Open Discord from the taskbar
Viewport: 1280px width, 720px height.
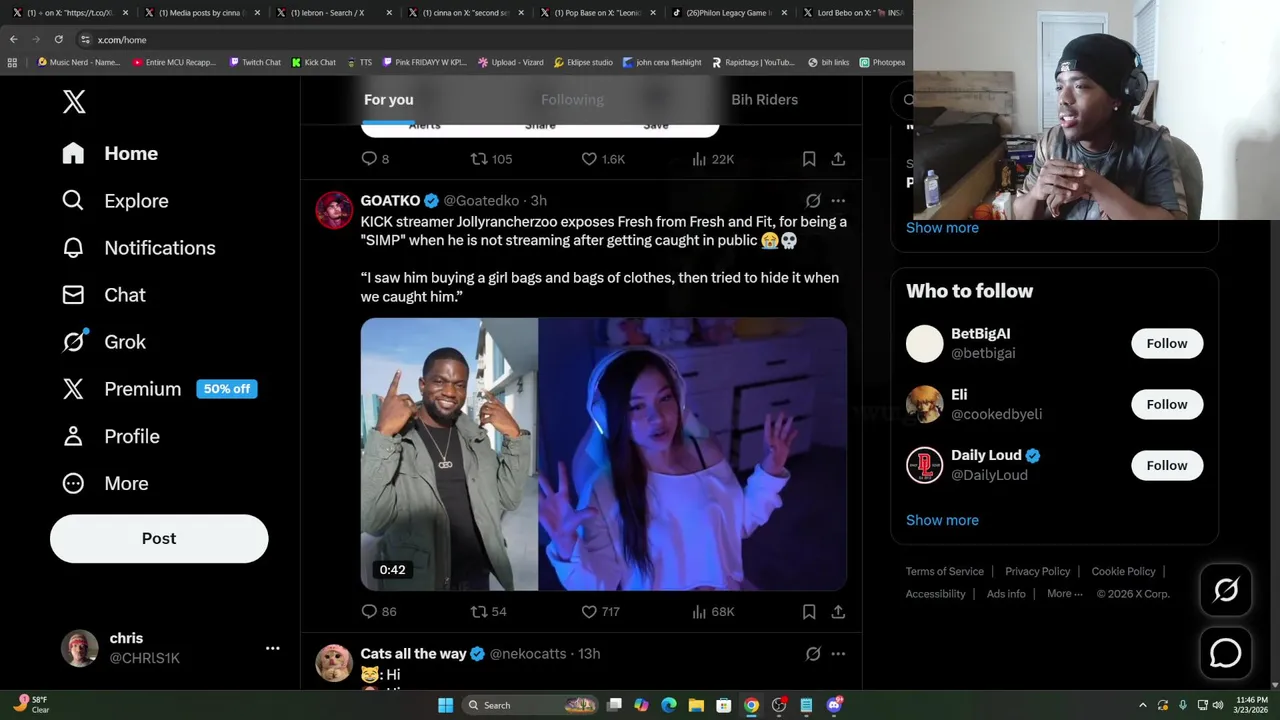click(834, 705)
